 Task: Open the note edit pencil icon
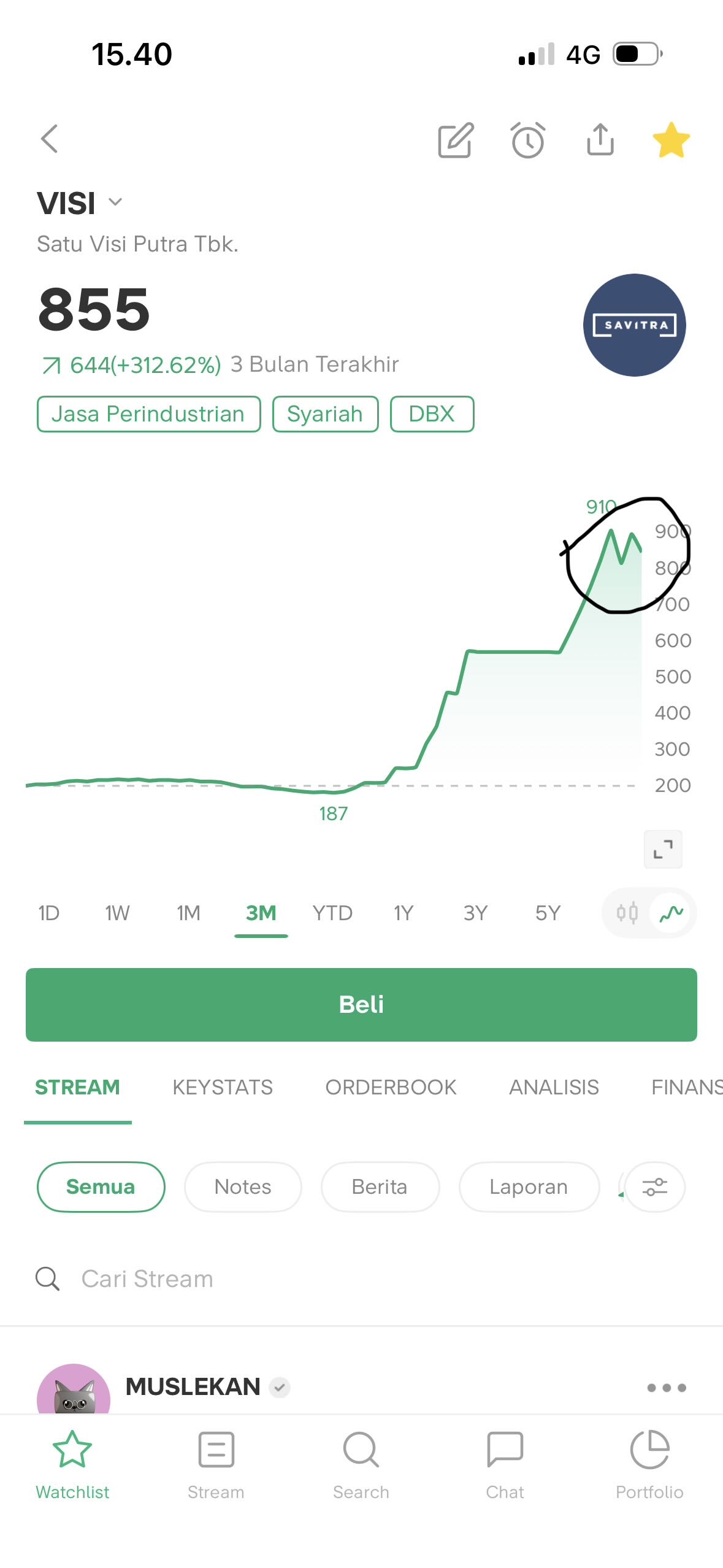456,140
